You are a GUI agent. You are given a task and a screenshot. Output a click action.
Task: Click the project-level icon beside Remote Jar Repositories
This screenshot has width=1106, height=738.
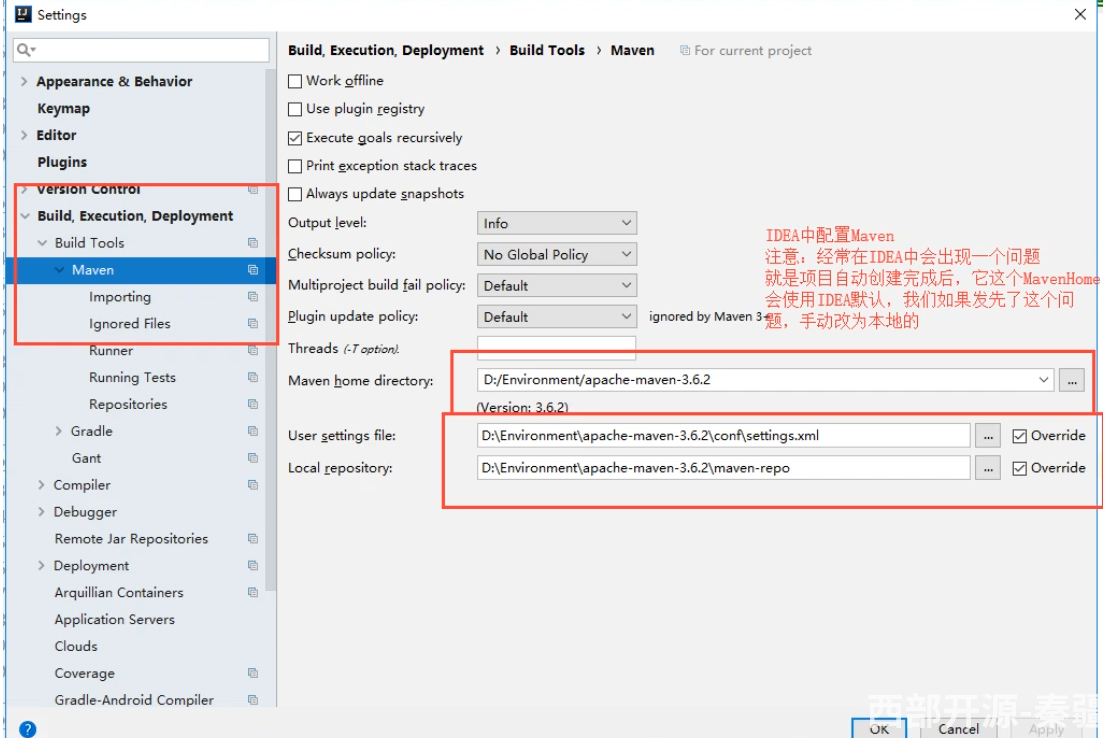[253, 538]
